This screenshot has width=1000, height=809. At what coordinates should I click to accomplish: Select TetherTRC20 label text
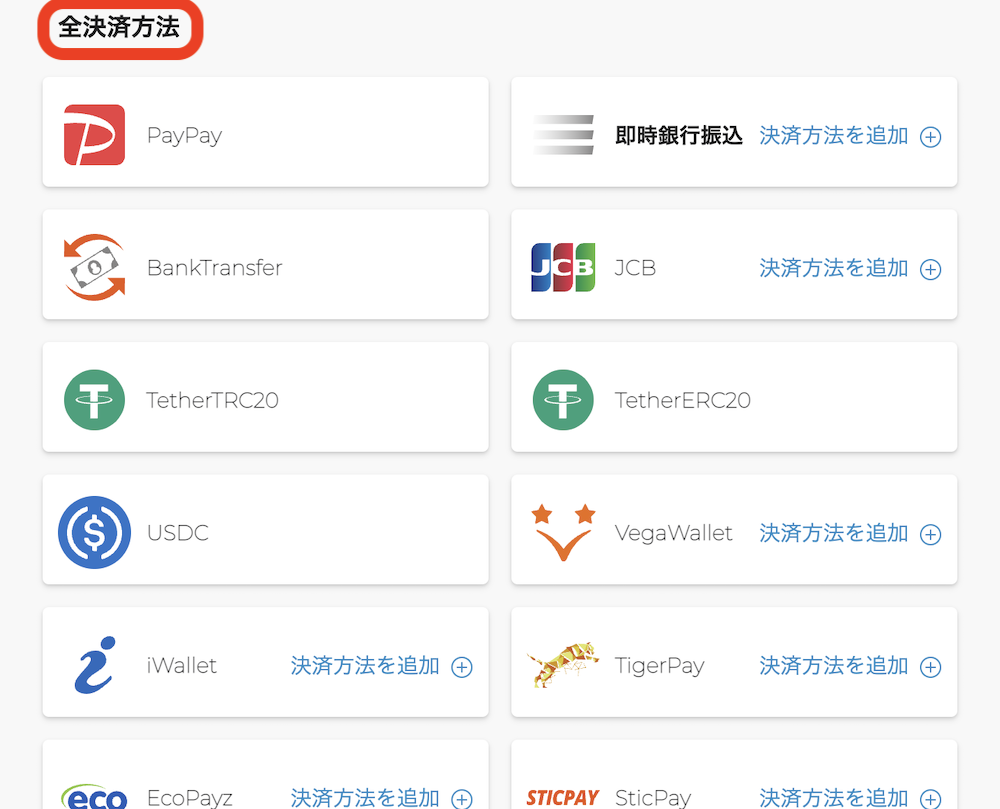tap(212, 400)
